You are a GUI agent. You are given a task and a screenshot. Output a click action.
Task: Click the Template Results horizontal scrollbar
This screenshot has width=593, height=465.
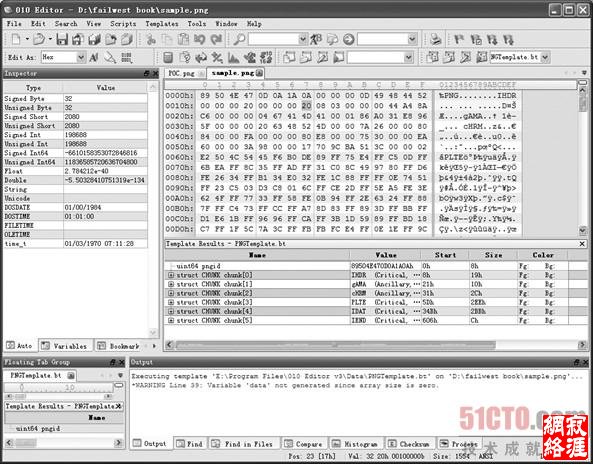376,345
